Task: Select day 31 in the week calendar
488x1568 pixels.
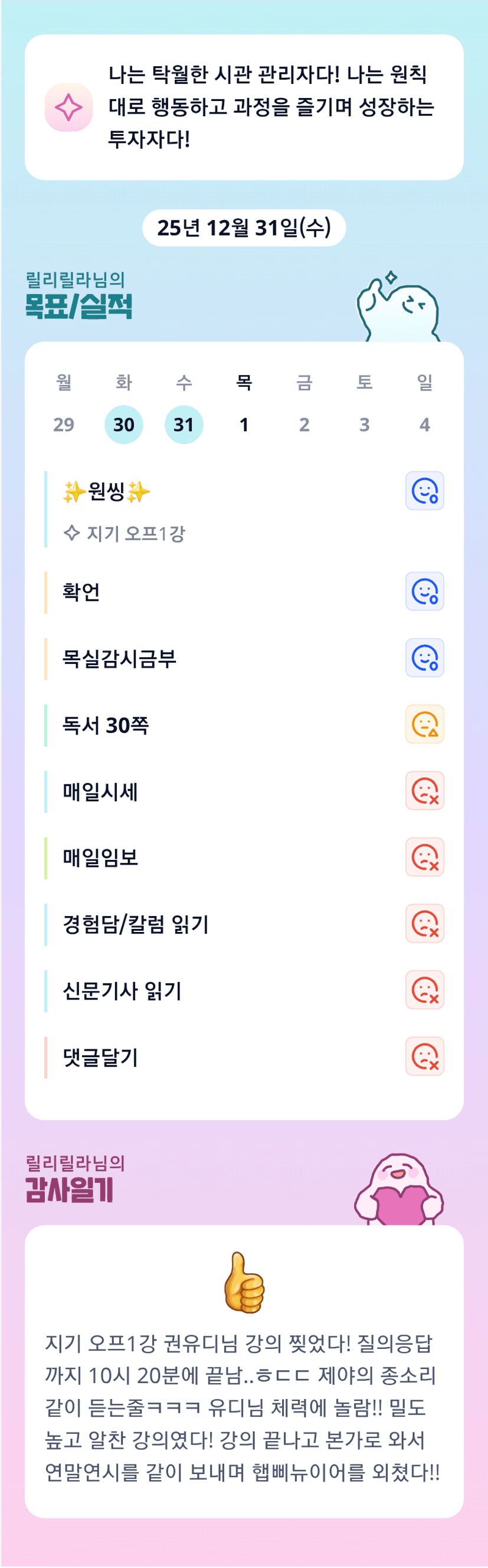Action: click(184, 424)
